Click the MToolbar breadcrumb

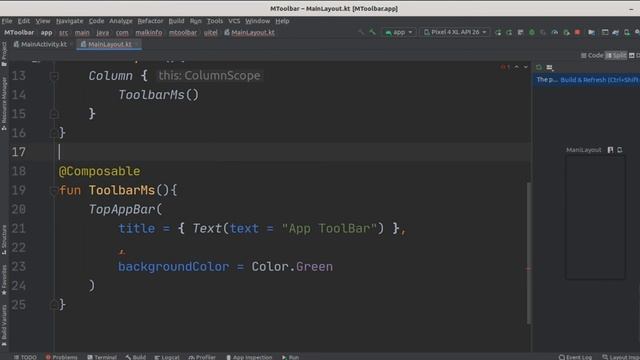click(19, 33)
